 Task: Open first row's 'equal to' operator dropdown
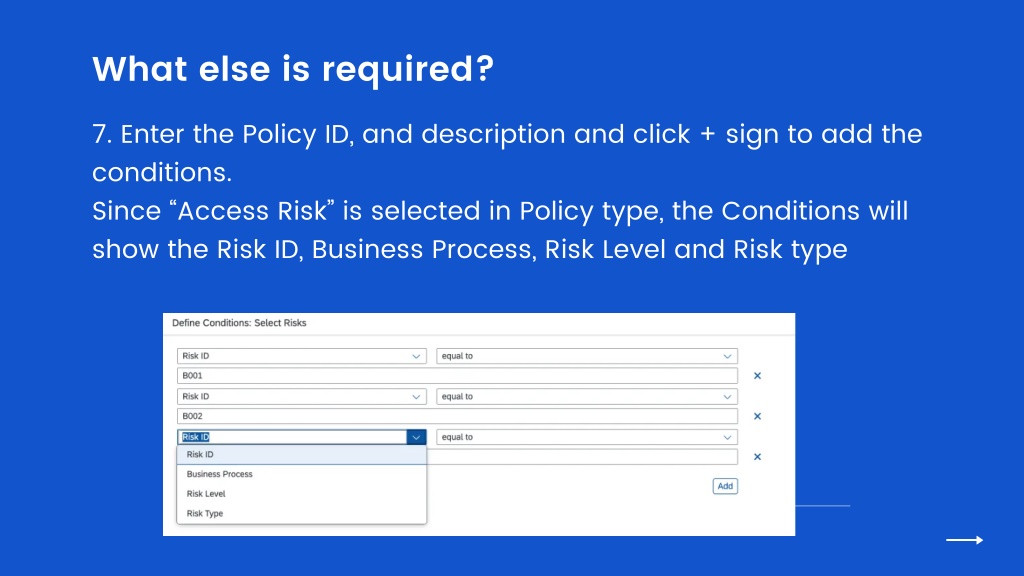(587, 356)
